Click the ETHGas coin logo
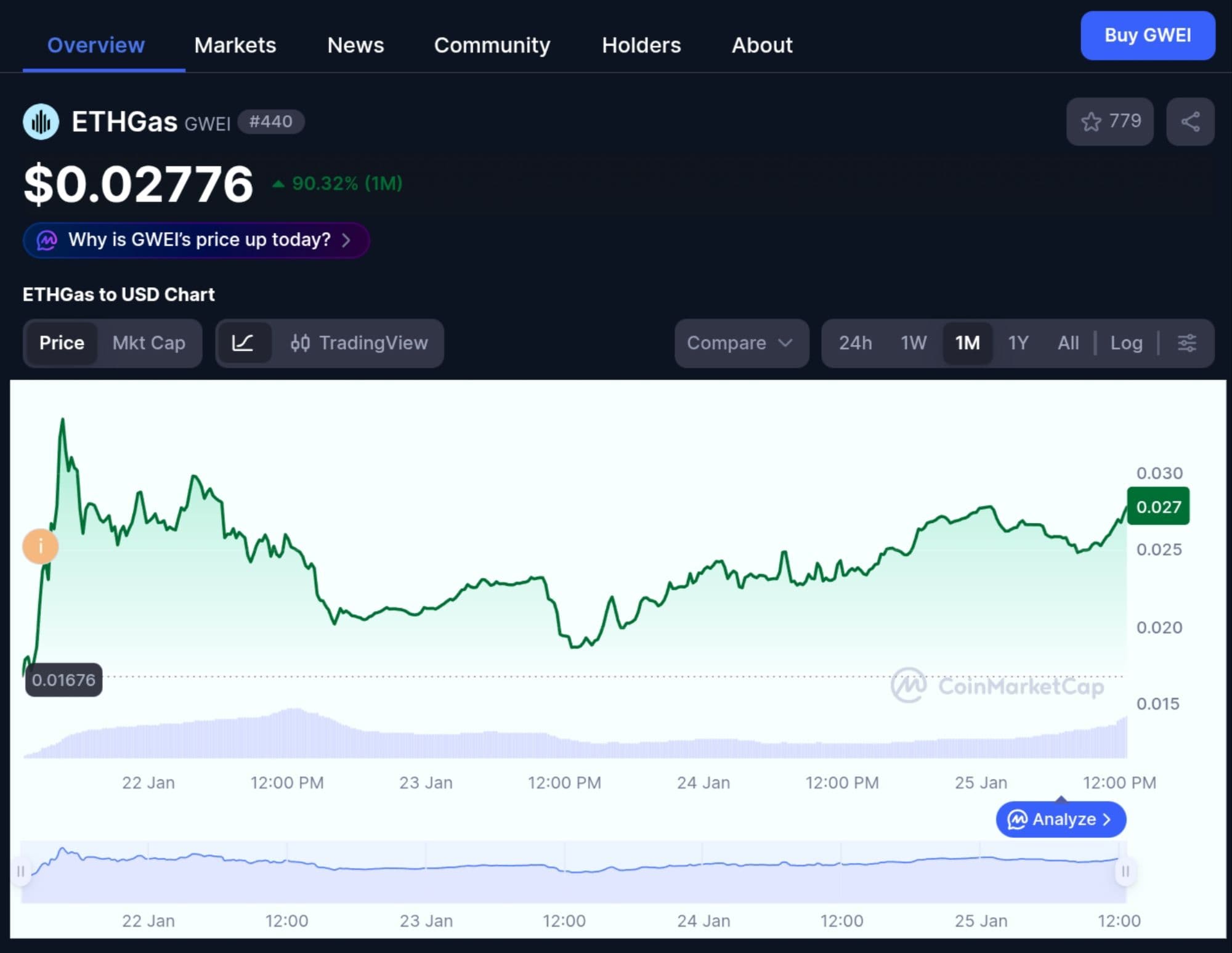1232x953 pixels. point(41,121)
